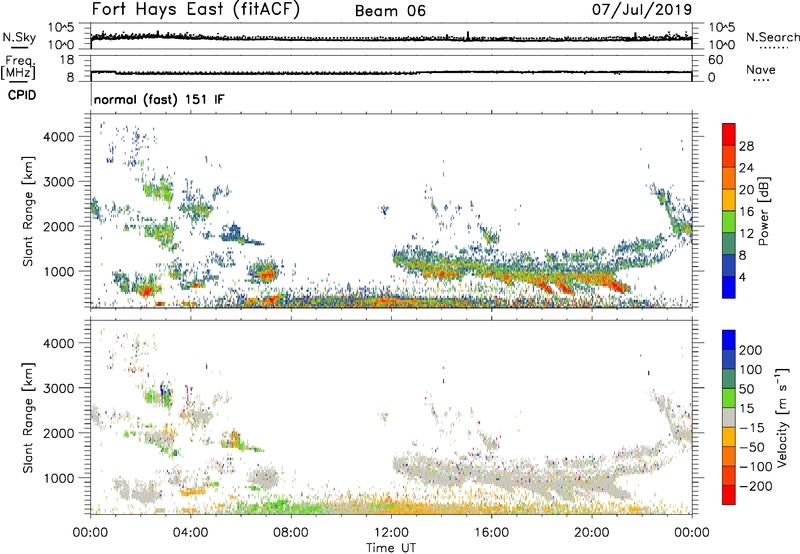
Task: Click the '1000' tick on velocity panel
Action: point(58,478)
